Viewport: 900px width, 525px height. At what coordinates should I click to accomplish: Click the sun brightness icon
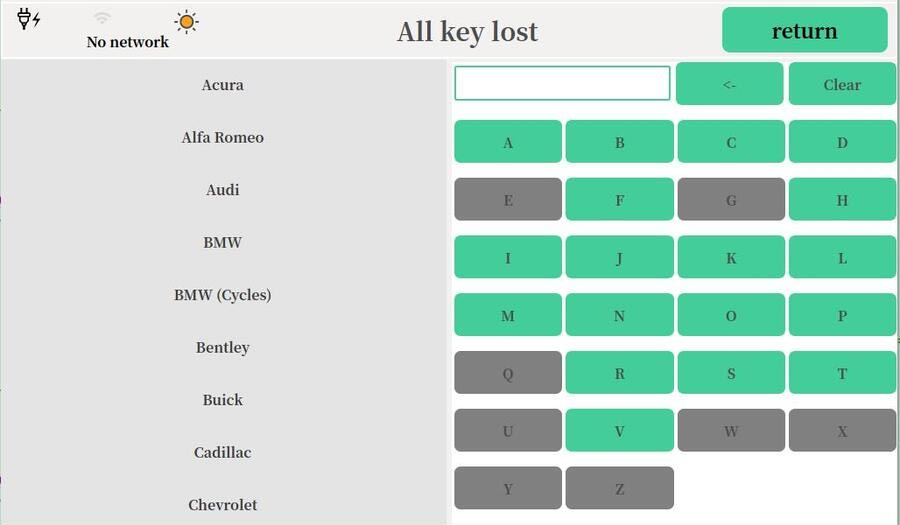tap(186, 22)
